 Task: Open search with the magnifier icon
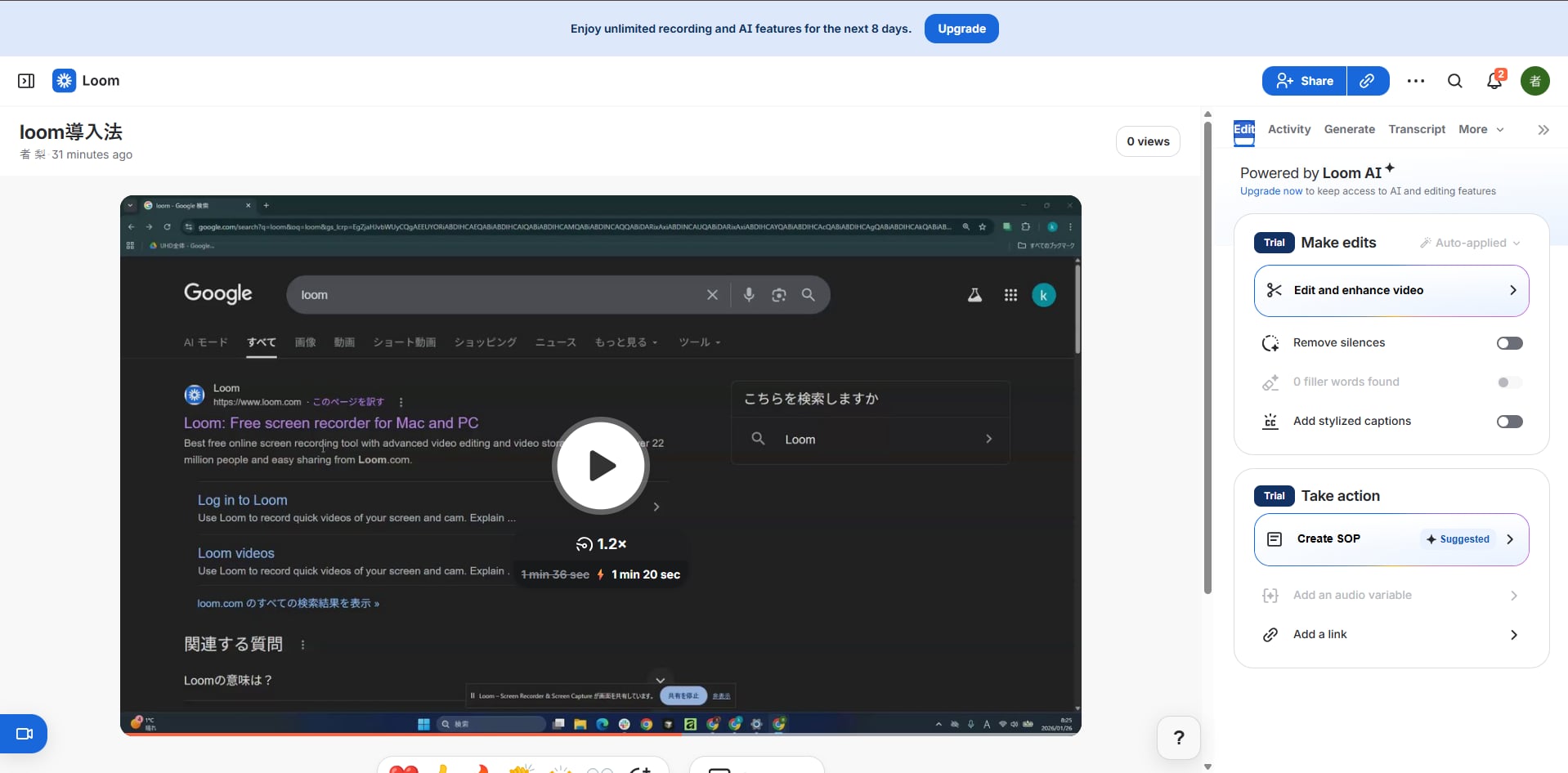click(1455, 81)
